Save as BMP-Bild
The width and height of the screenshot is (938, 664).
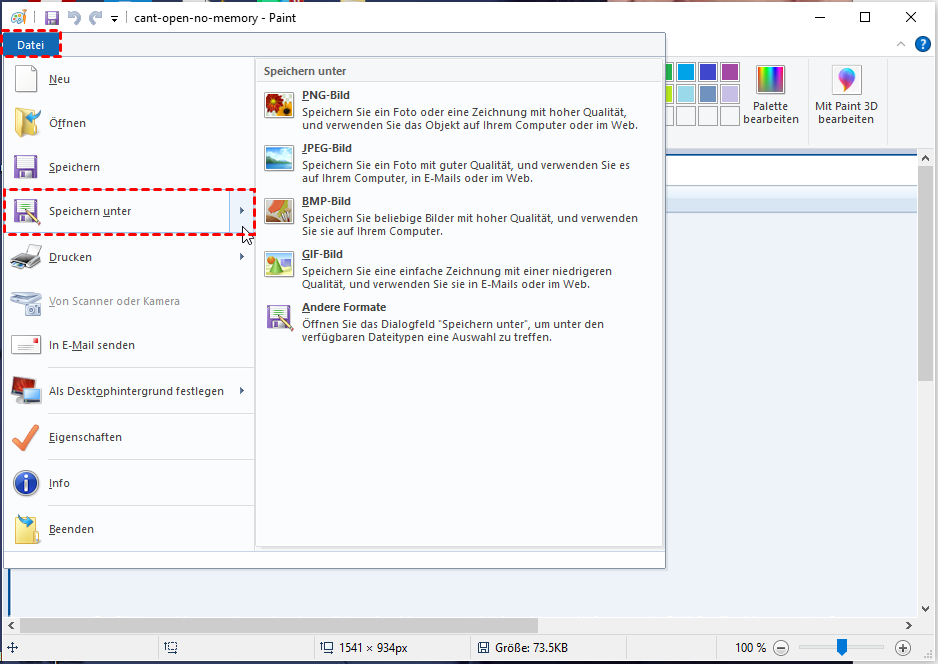(459, 216)
